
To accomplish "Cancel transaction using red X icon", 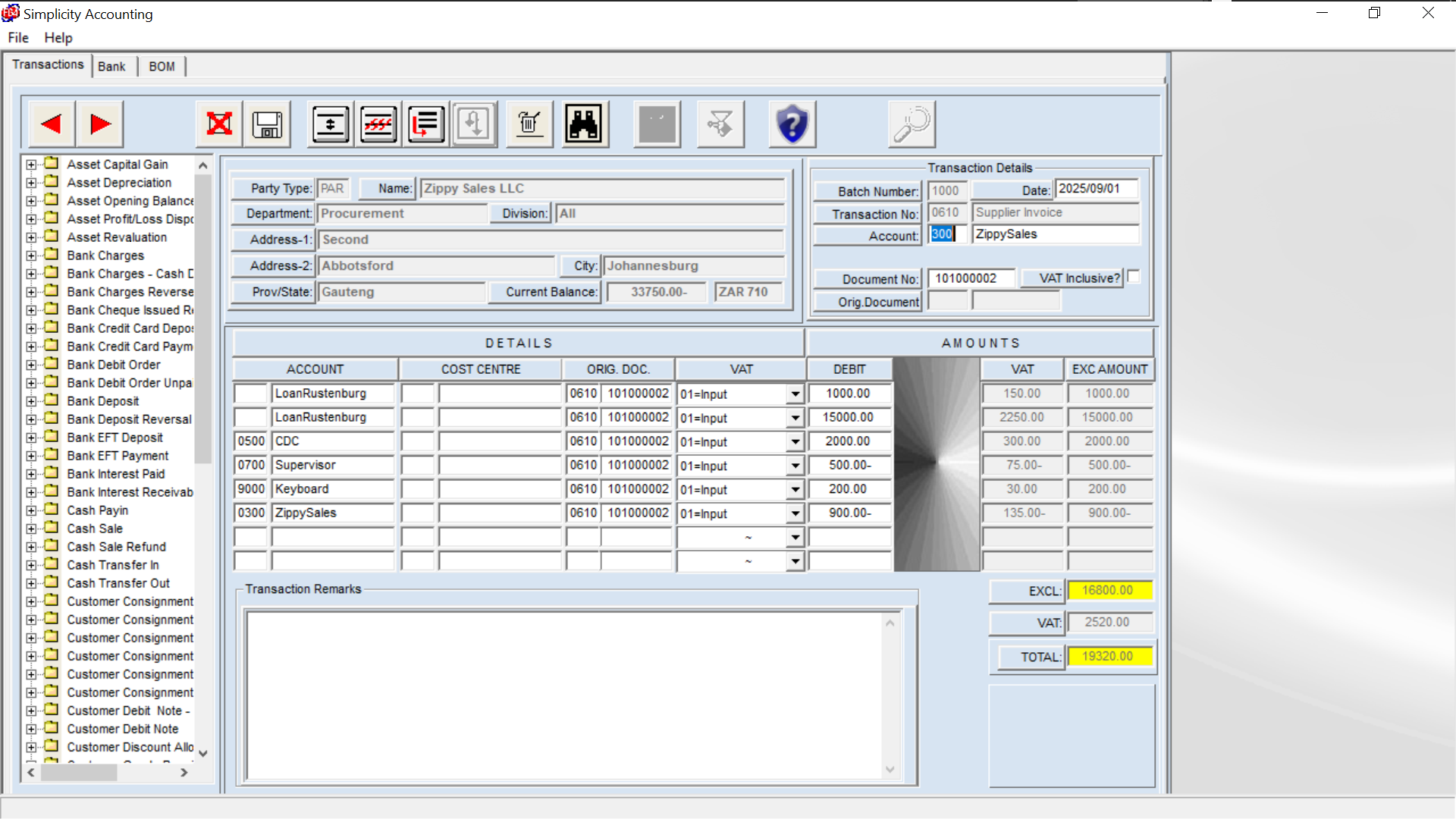I will coord(219,124).
